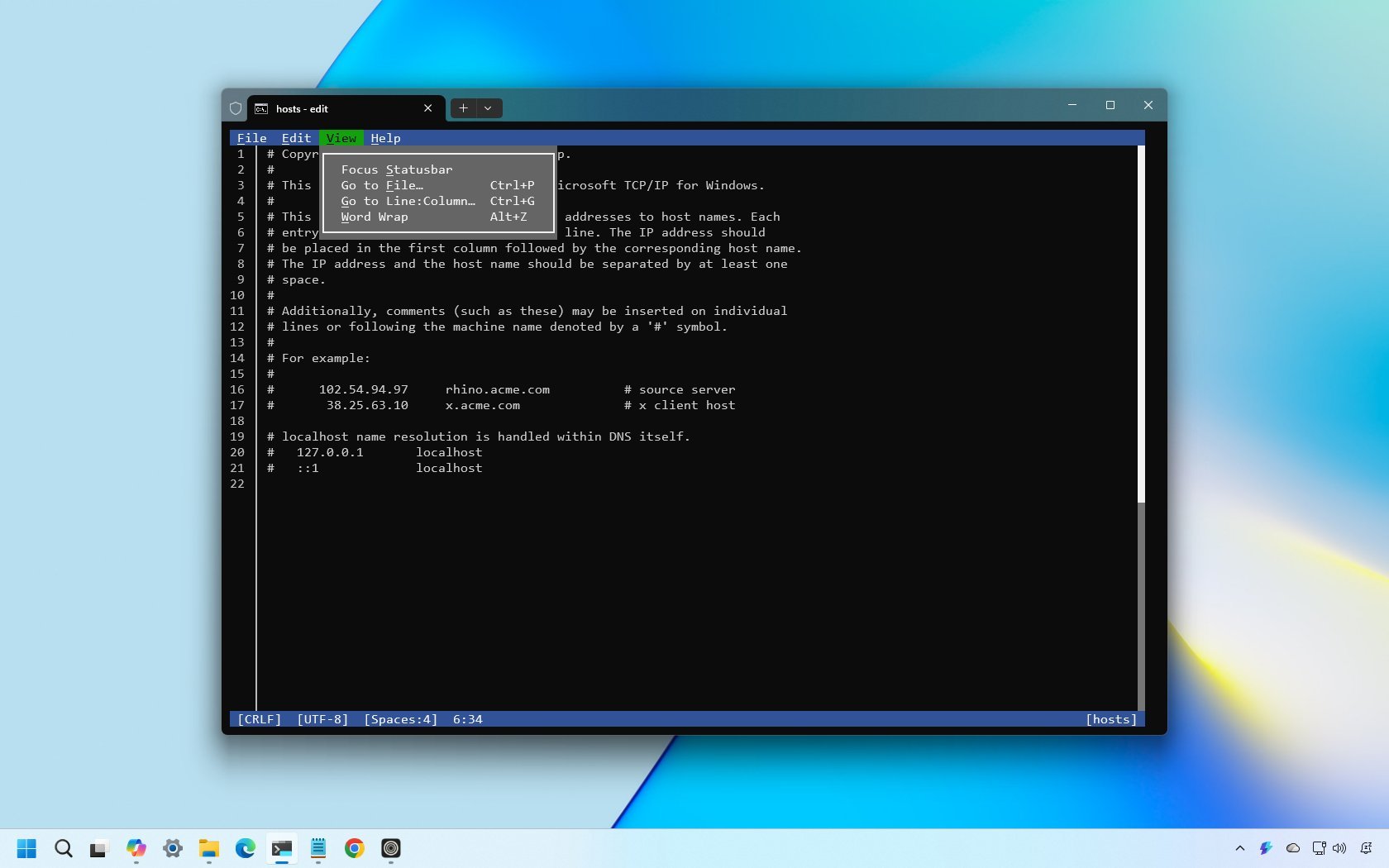Image resolution: width=1389 pixels, height=868 pixels.
Task: Open Windows Search from the taskbar
Action: click(x=63, y=849)
